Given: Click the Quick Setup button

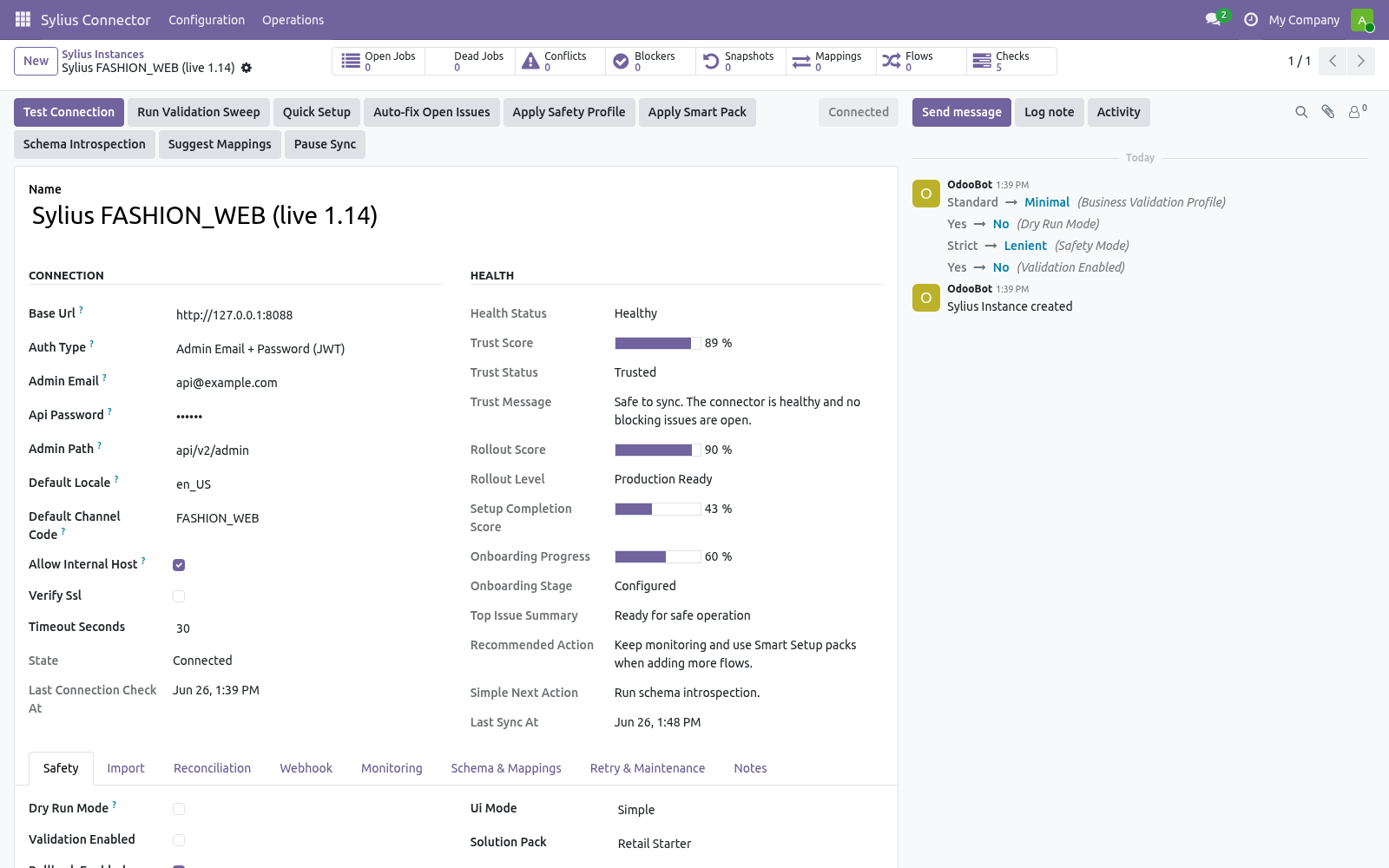Looking at the screenshot, I should pos(317,112).
